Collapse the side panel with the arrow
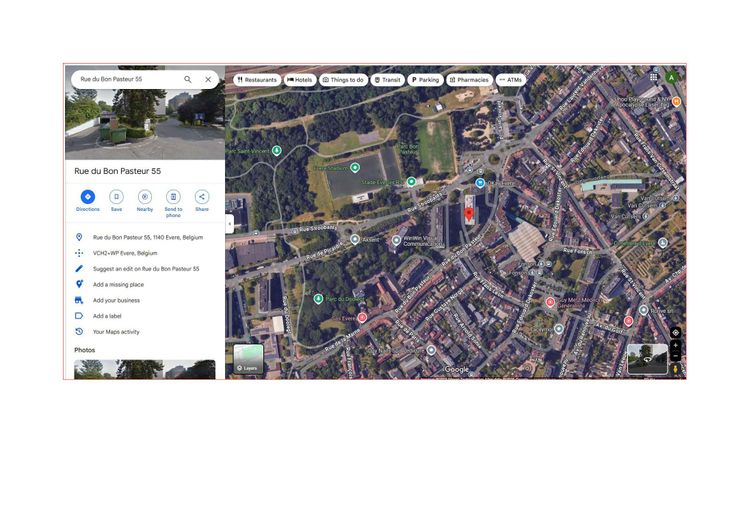736x521 pixels. (x=229, y=224)
